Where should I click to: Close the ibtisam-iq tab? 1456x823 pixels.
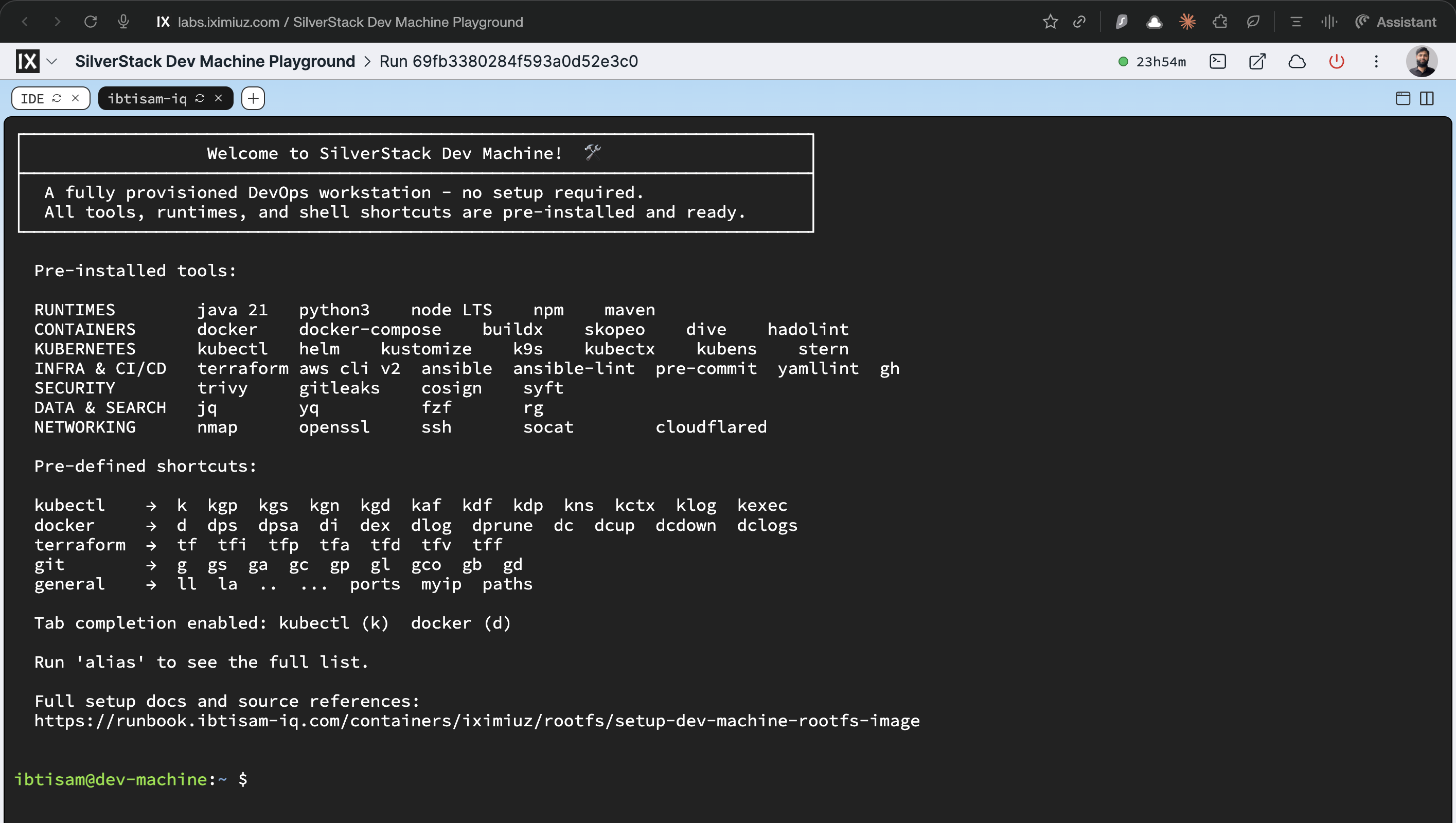tap(218, 98)
